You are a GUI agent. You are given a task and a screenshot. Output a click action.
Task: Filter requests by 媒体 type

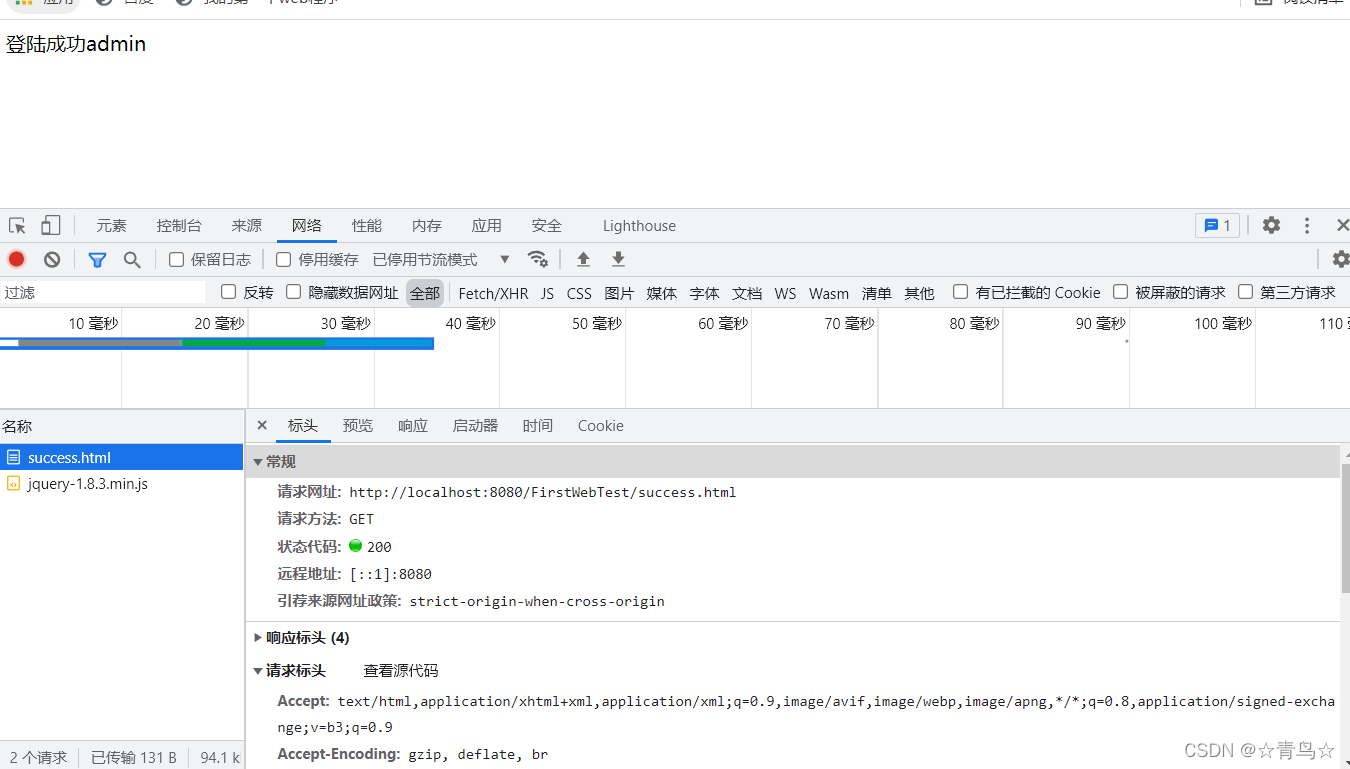coord(662,293)
